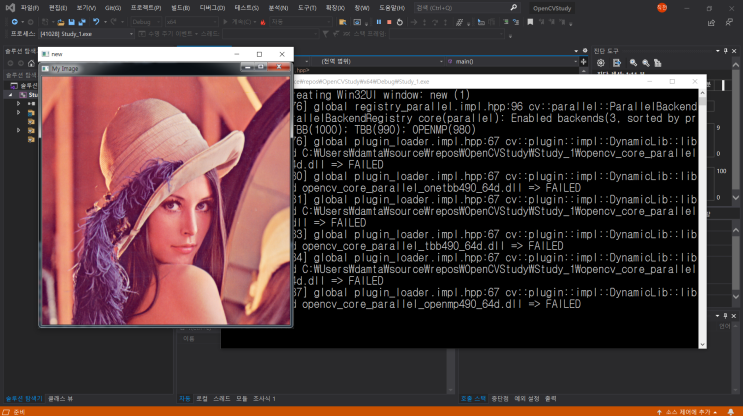Image resolution: width=743 pixels, height=416 pixels.
Task: Pin the Diagnostic Tools panel
Action: [x=725, y=51]
